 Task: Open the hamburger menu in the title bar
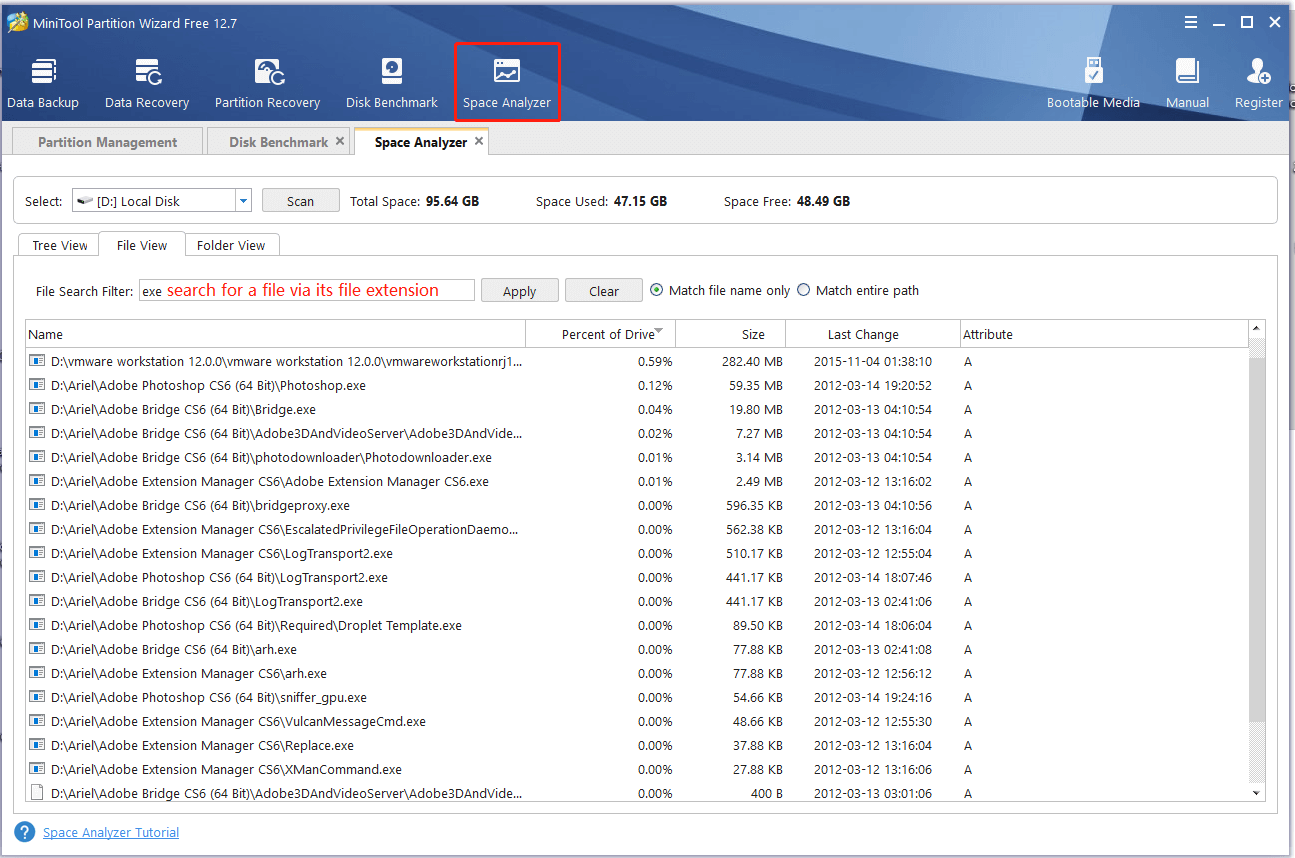pyautogui.click(x=1190, y=22)
